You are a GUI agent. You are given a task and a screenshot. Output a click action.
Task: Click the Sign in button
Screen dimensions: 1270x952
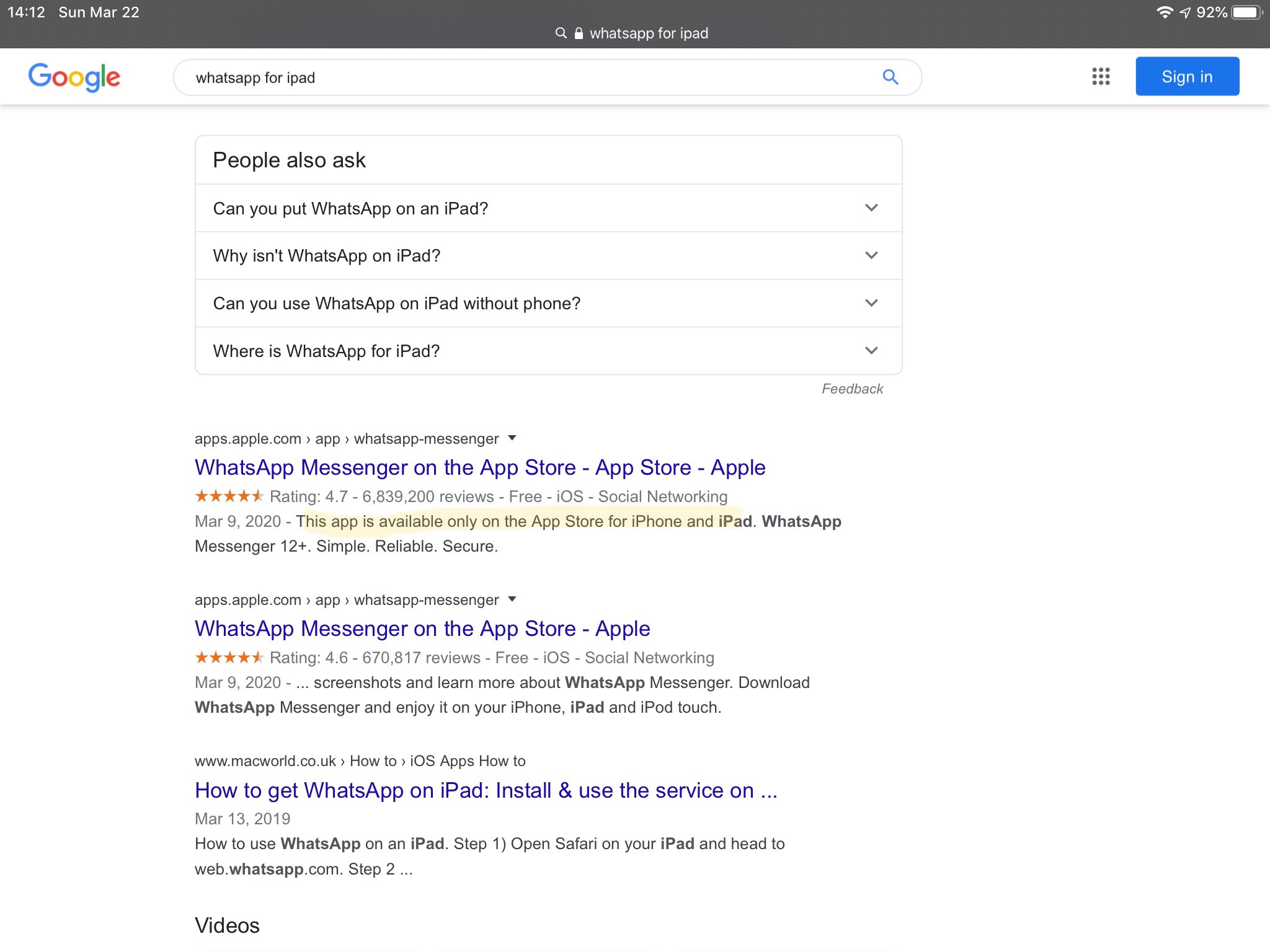coord(1187,76)
